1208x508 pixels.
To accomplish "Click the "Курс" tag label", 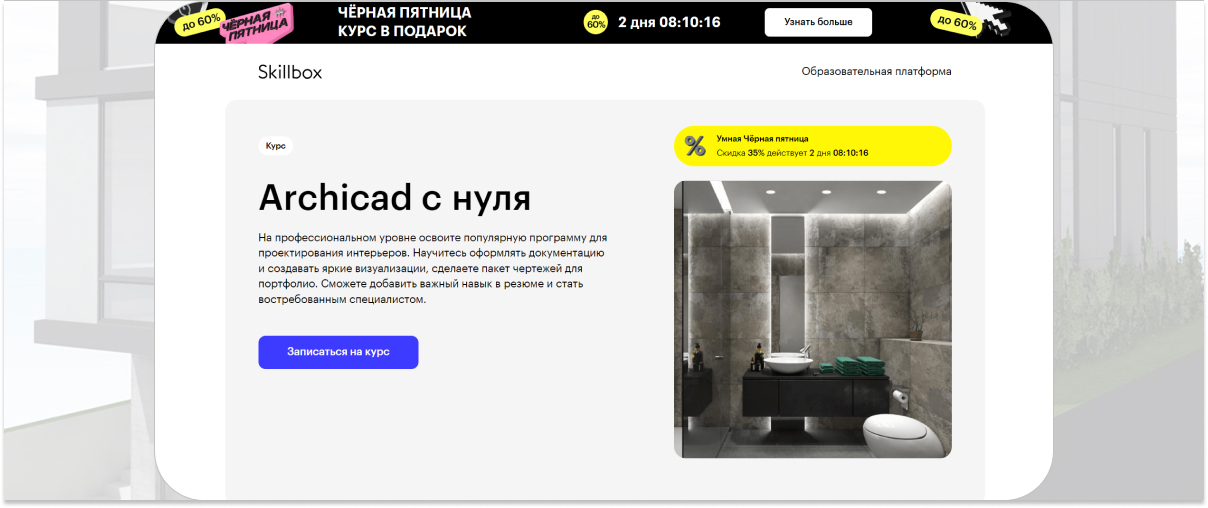I will pyautogui.click(x=276, y=146).
